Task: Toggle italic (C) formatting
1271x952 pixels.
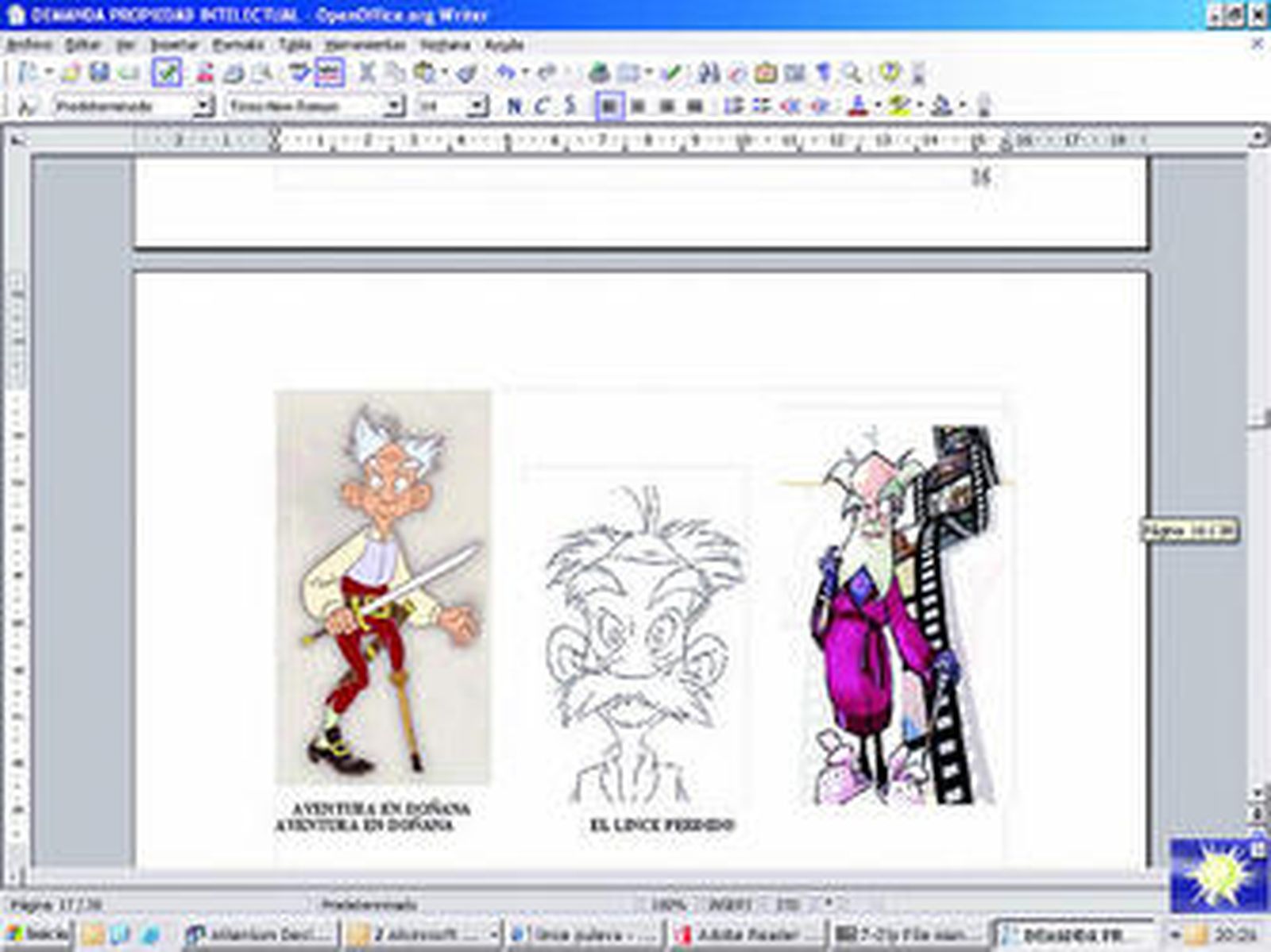Action: click(542, 106)
